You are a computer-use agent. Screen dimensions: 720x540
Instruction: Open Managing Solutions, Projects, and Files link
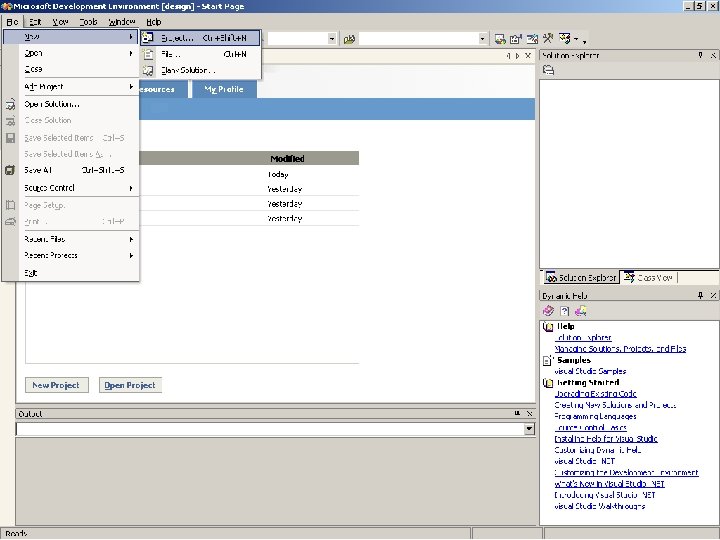[x=620, y=349]
